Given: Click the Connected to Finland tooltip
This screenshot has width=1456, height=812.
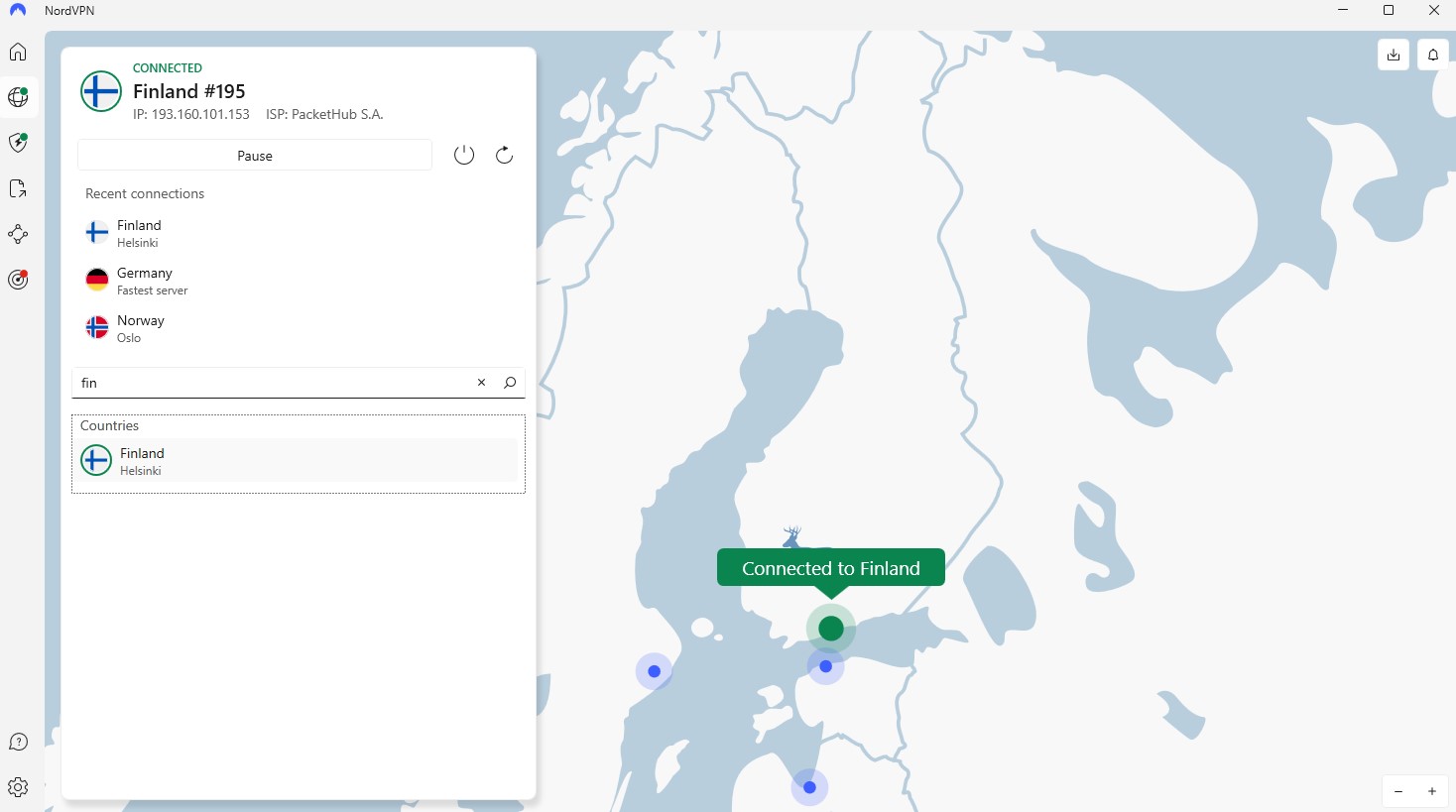Looking at the screenshot, I should coord(831,568).
